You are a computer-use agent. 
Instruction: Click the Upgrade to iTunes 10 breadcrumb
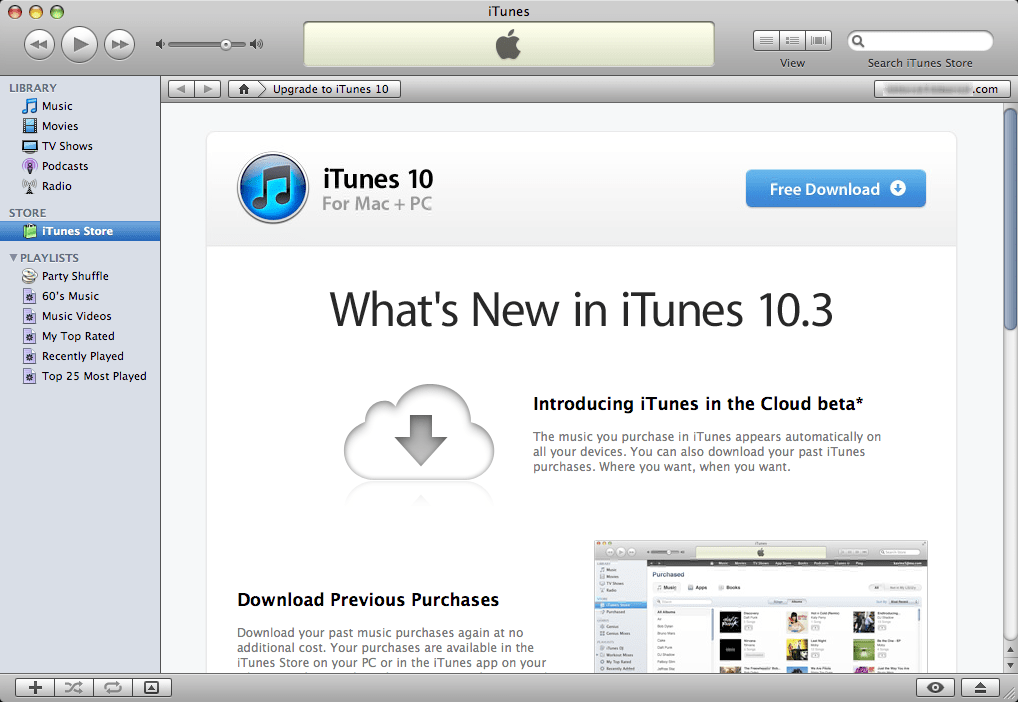tap(330, 89)
